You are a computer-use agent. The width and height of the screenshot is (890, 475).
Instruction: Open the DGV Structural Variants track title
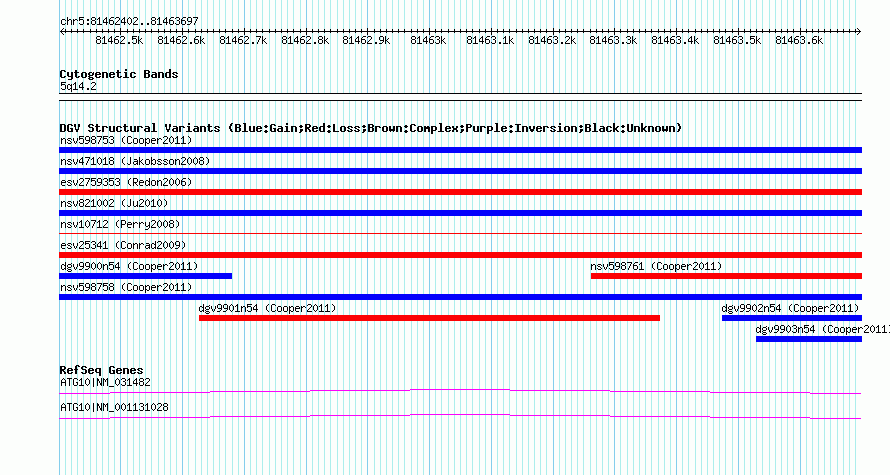[371, 128]
